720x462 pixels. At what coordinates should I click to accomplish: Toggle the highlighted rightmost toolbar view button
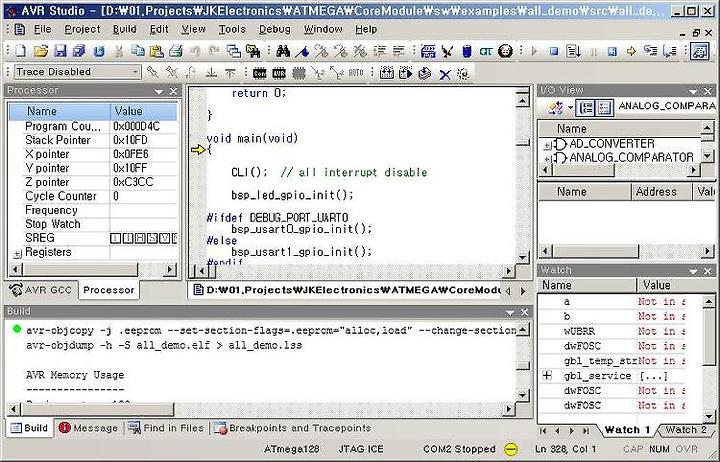[x=700, y=51]
